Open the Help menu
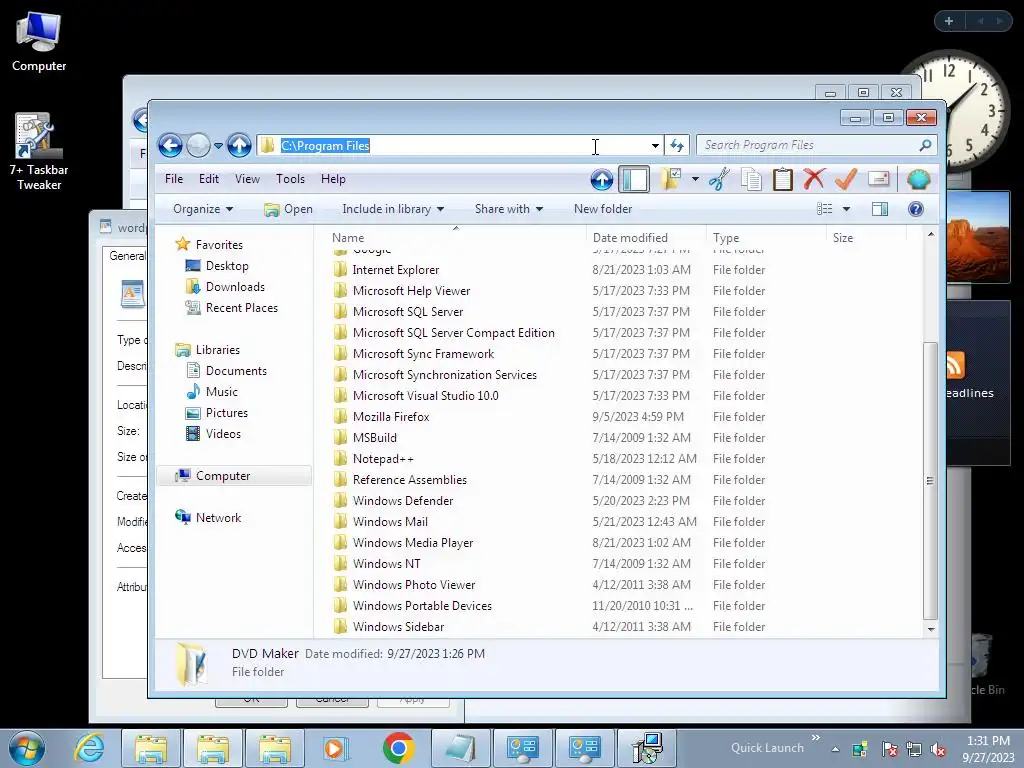The width and height of the screenshot is (1024, 768). tap(333, 179)
